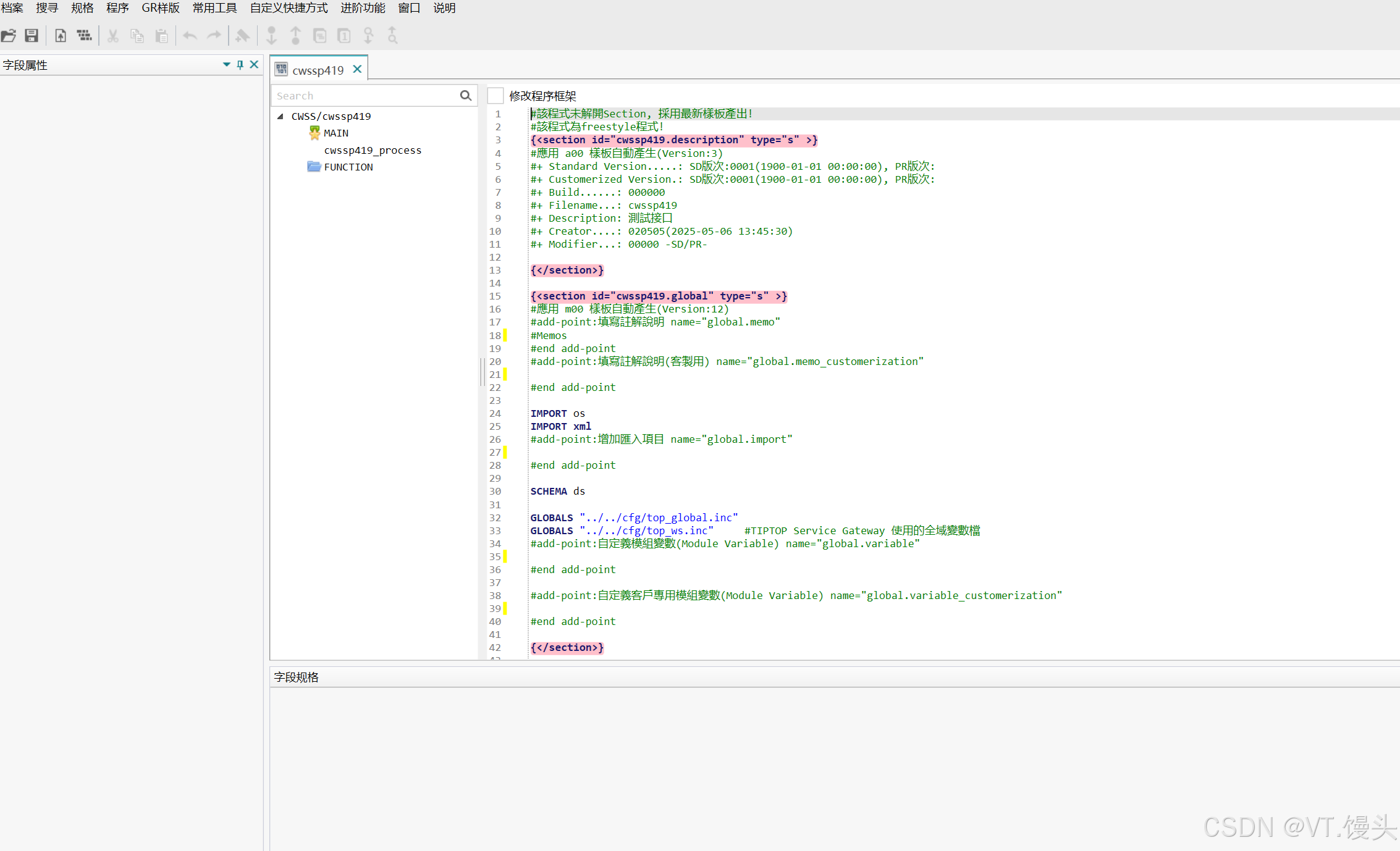The width and height of the screenshot is (1400, 851).
Task: Switch to the cwssp419 tab
Action: pyautogui.click(x=318, y=70)
